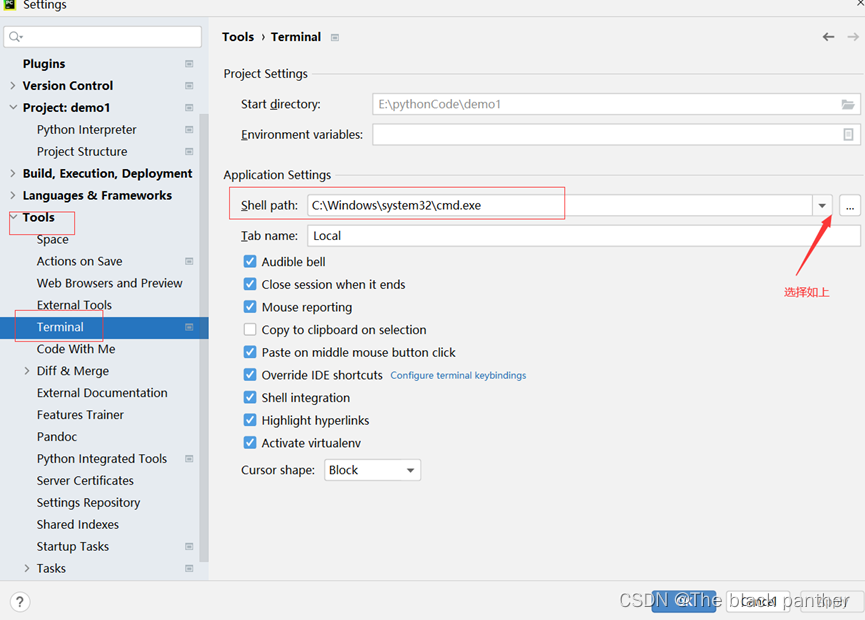
Task: Expand the Version Control tree node
Action: coord(13,86)
